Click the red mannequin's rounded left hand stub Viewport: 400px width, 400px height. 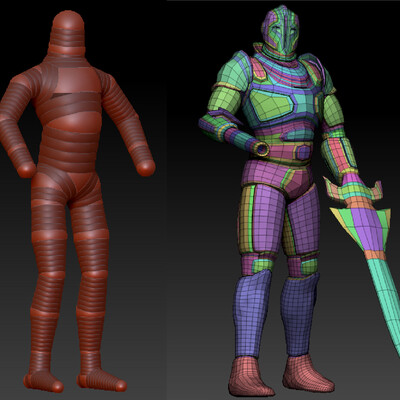coord(146,167)
